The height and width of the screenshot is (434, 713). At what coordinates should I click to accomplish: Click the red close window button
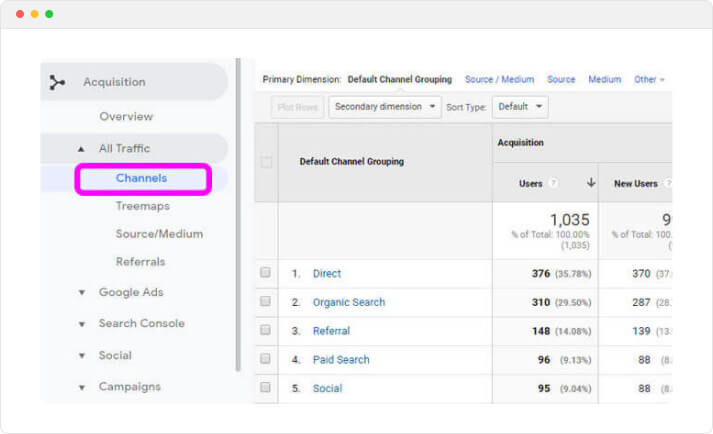coord(20,14)
